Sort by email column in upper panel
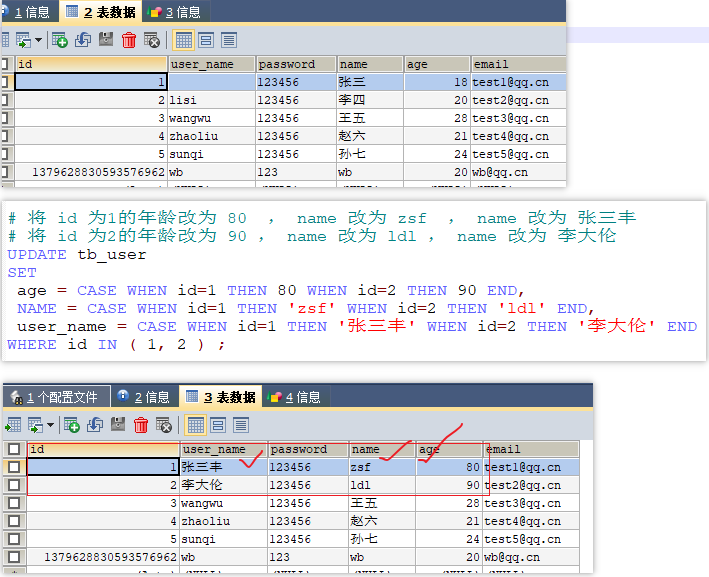This screenshot has width=709, height=577. click(519, 64)
